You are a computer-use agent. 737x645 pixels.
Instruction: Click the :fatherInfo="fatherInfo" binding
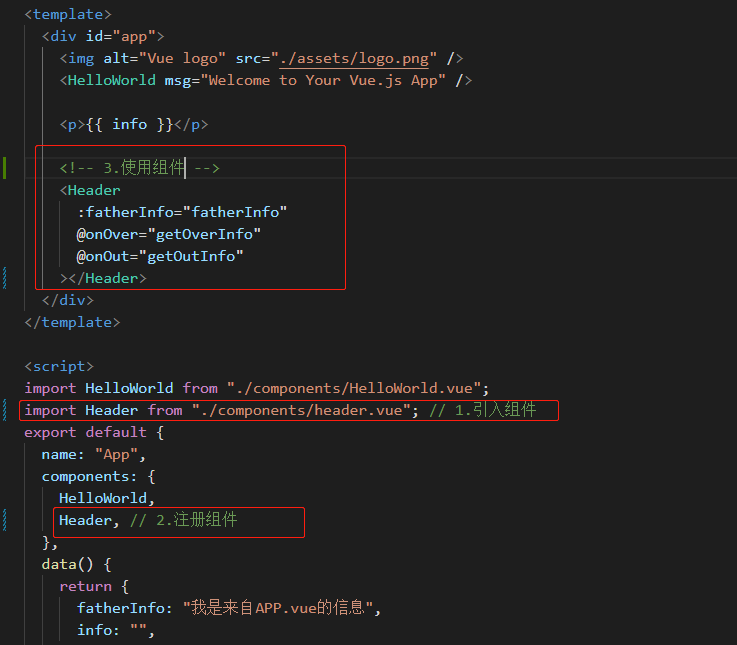point(182,212)
